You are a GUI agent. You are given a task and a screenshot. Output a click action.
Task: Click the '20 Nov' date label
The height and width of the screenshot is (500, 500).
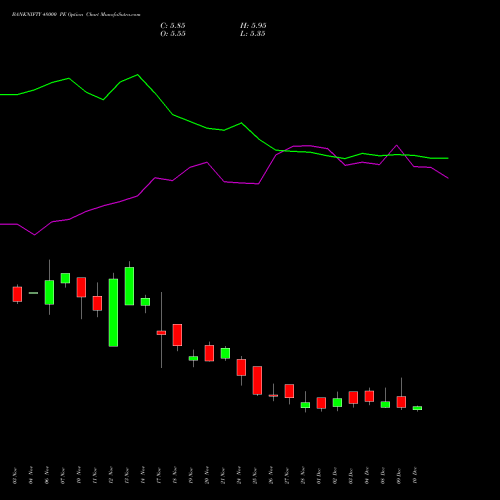coord(207,475)
